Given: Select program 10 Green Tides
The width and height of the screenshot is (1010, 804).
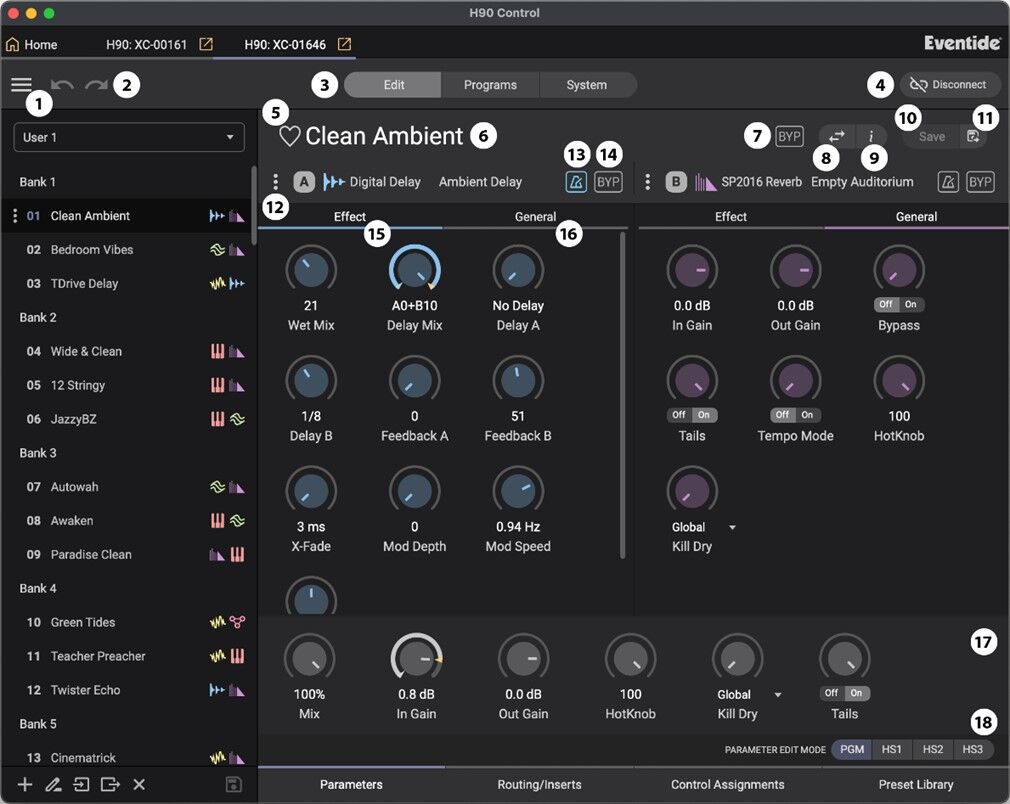Looking at the screenshot, I should [129, 622].
